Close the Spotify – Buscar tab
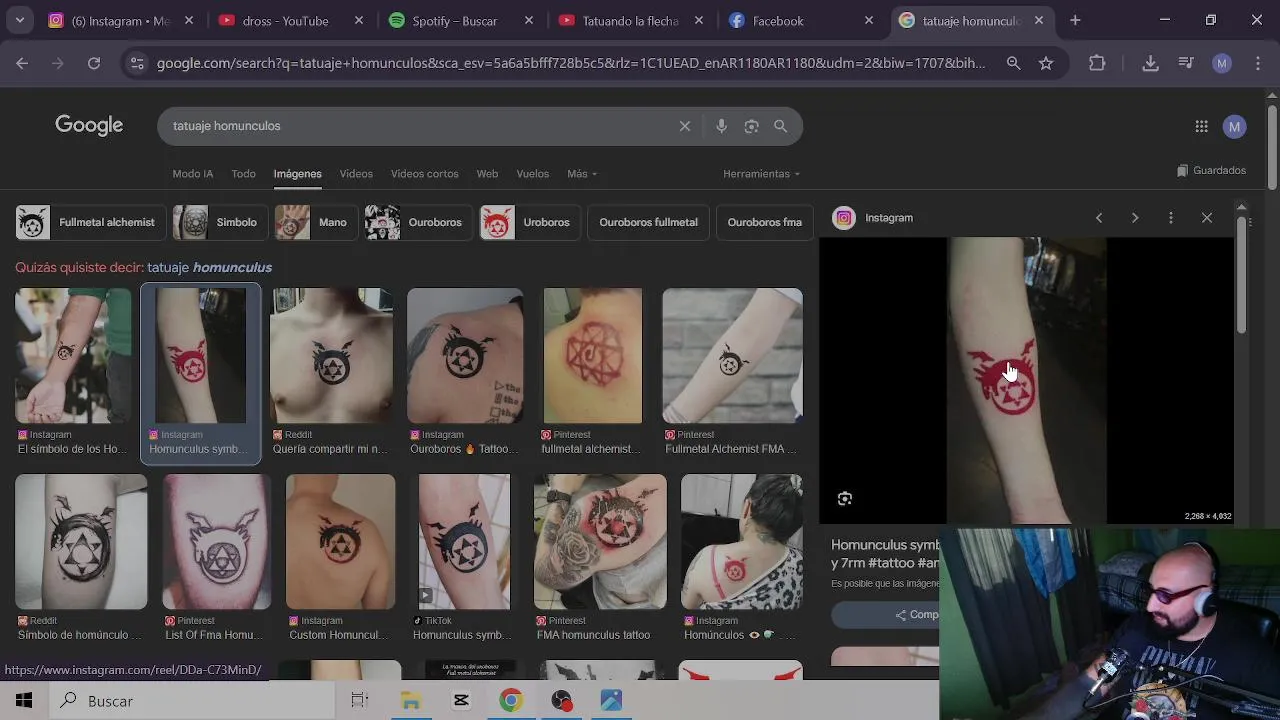This screenshot has width=1280, height=720. pos(529,20)
